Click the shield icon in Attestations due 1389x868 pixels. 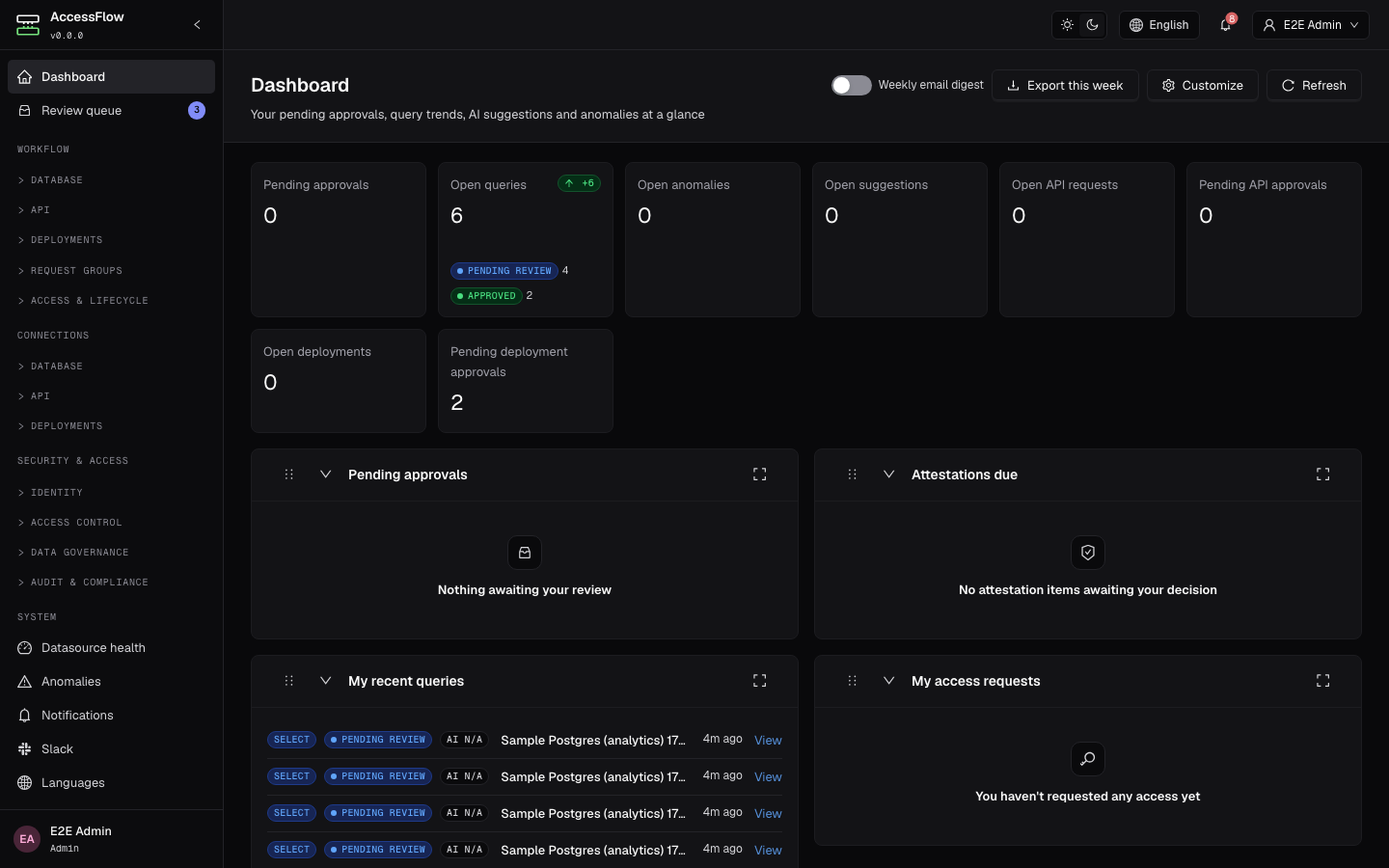(x=1088, y=553)
